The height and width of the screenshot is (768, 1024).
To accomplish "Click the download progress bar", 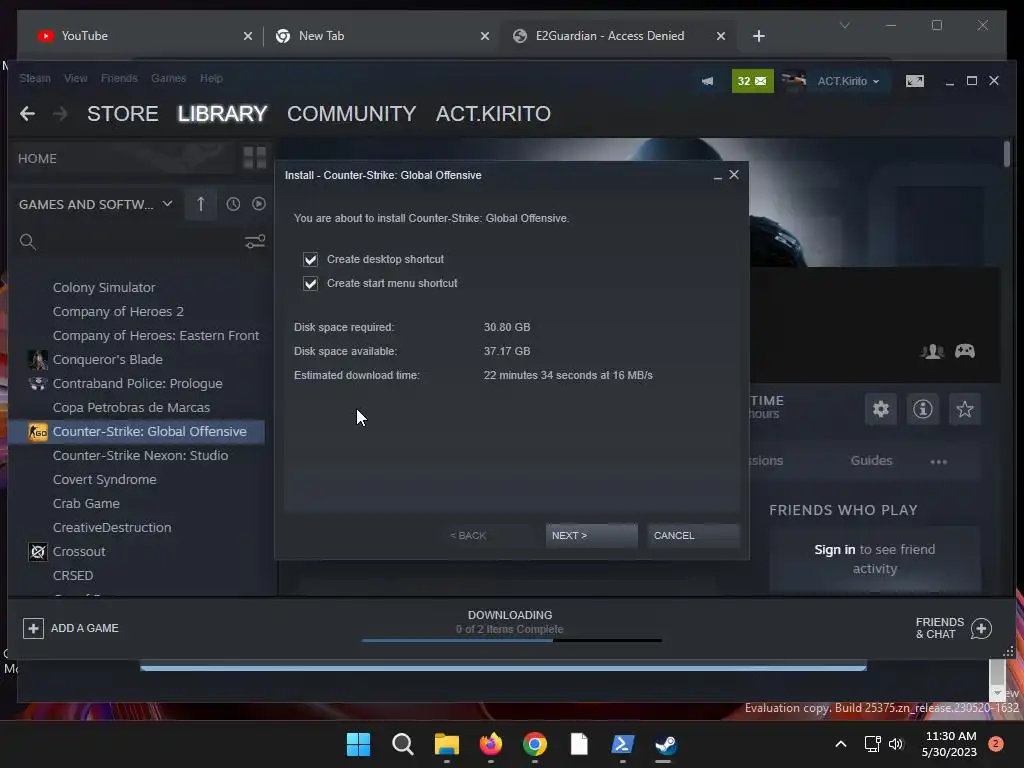I will click(511, 641).
